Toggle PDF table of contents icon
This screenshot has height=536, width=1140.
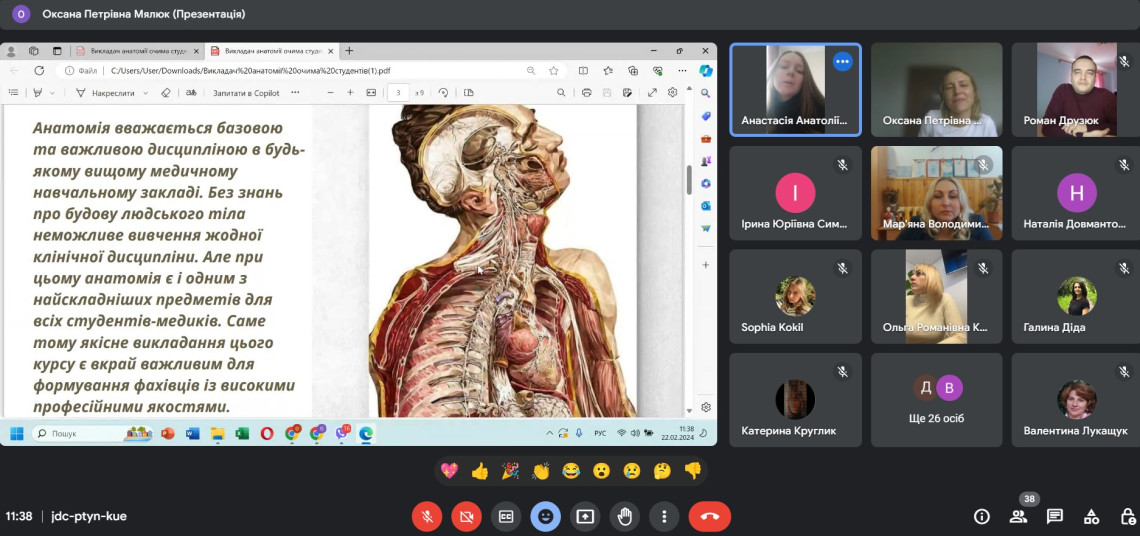pos(13,92)
